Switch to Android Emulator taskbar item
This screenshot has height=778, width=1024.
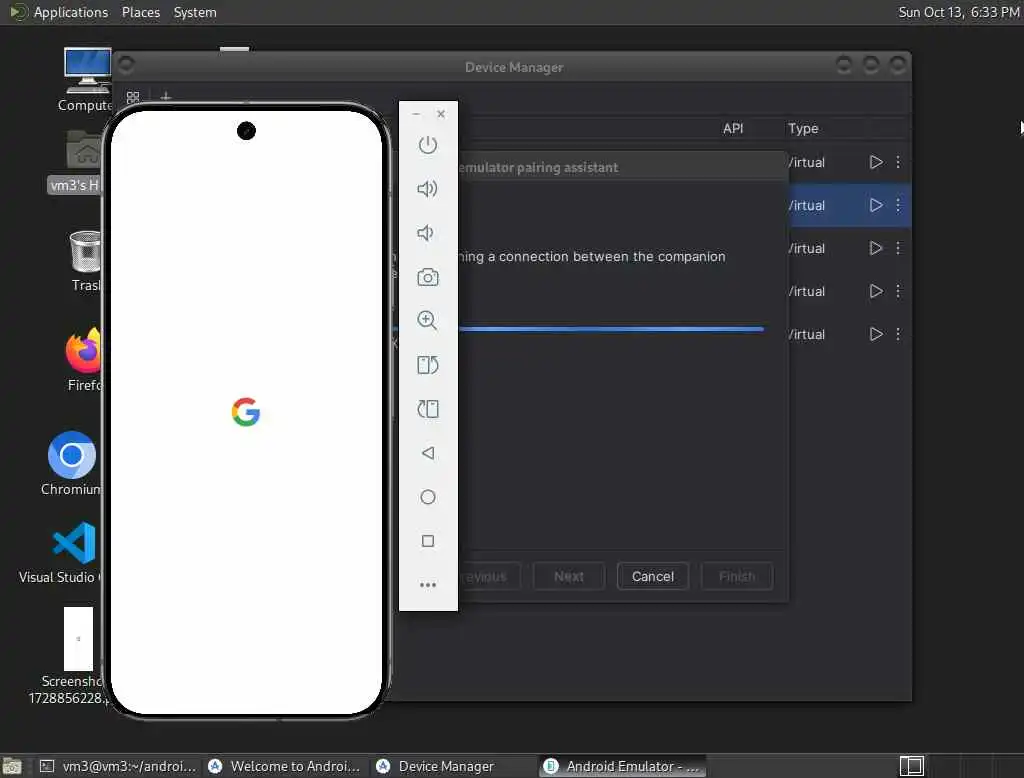[x=622, y=766]
